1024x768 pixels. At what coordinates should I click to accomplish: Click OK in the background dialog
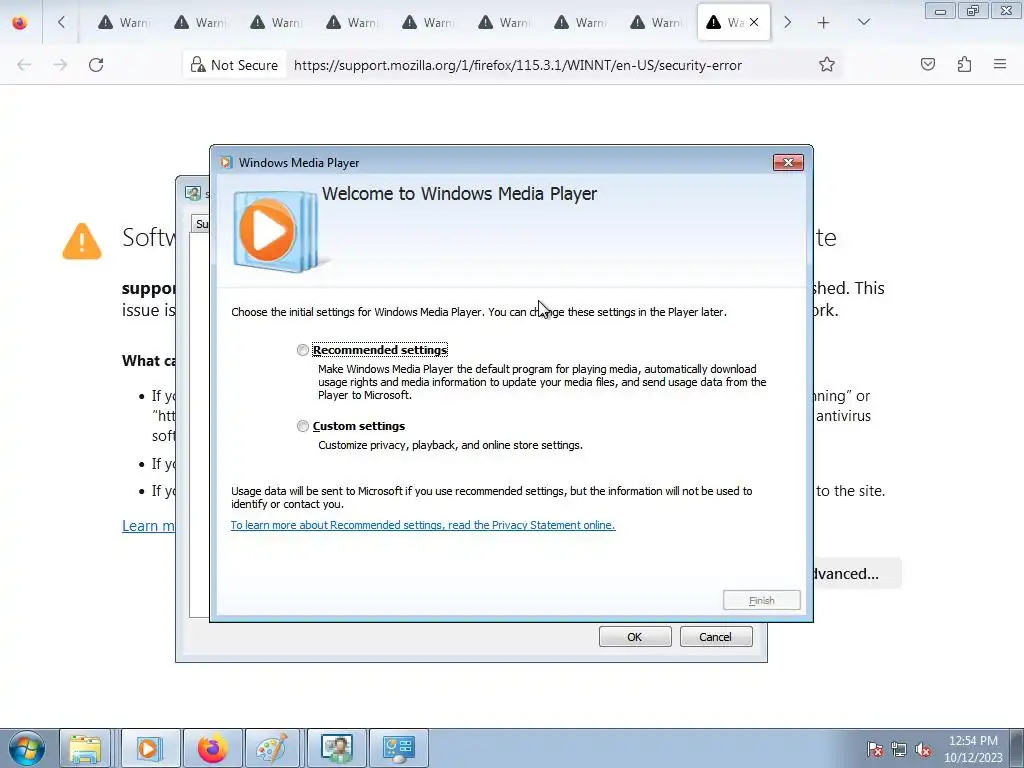(635, 637)
